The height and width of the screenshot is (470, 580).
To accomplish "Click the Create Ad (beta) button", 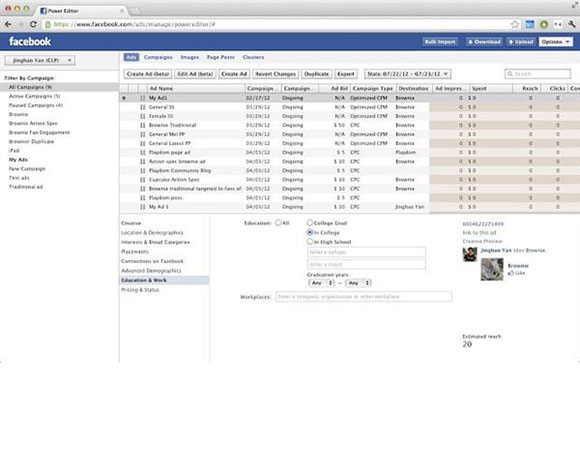I will click(148, 74).
